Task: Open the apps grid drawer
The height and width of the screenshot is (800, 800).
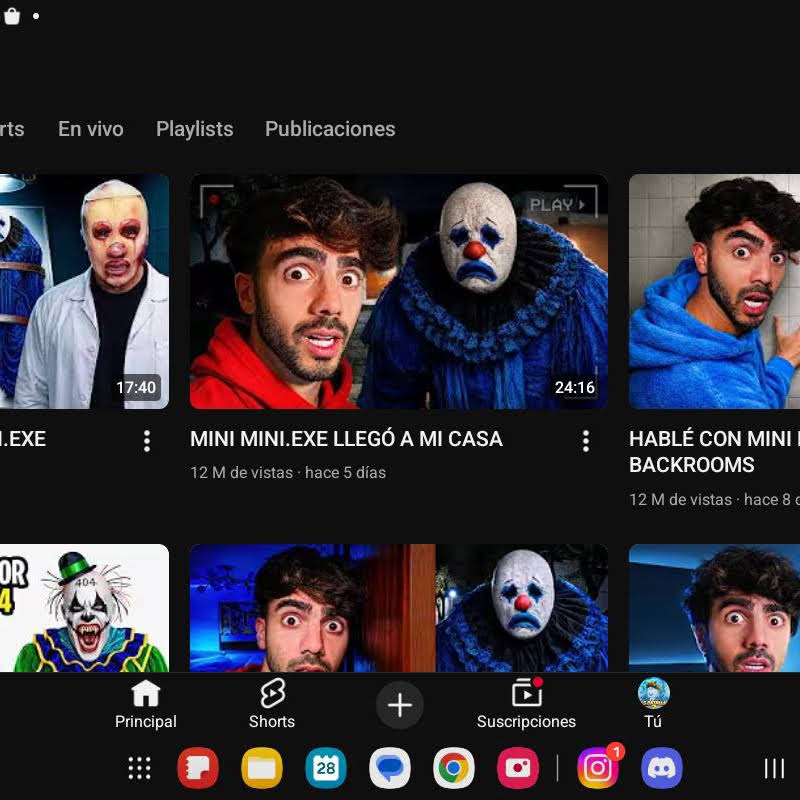Action: (139, 768)
